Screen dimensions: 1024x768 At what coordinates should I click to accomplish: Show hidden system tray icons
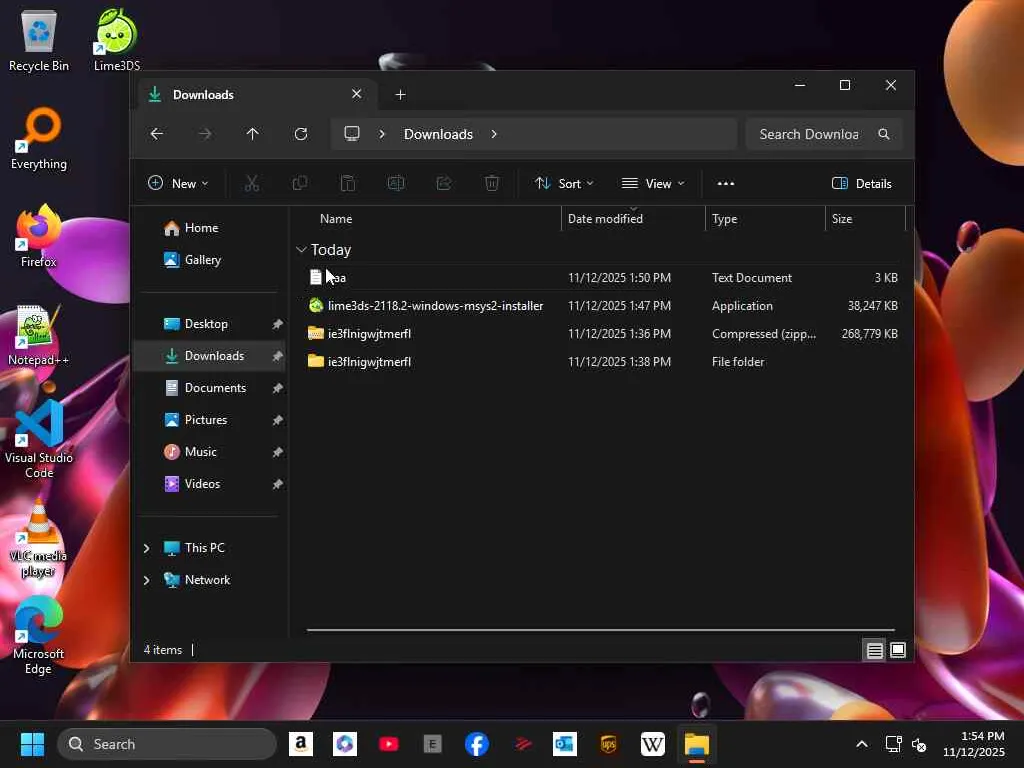[x=862, y=744]
